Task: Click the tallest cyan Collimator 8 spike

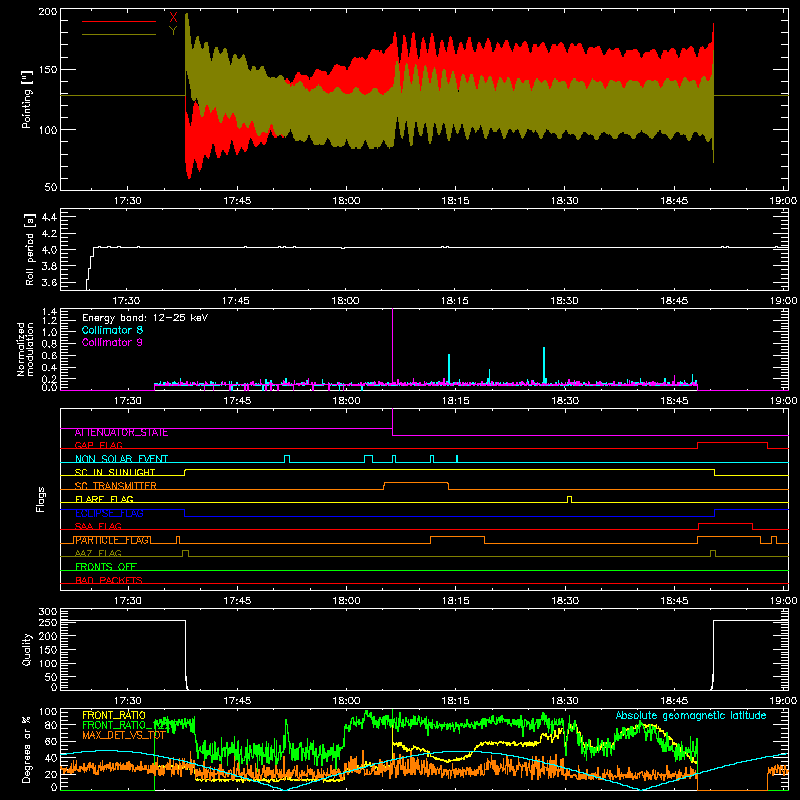Action: [544, 364]
